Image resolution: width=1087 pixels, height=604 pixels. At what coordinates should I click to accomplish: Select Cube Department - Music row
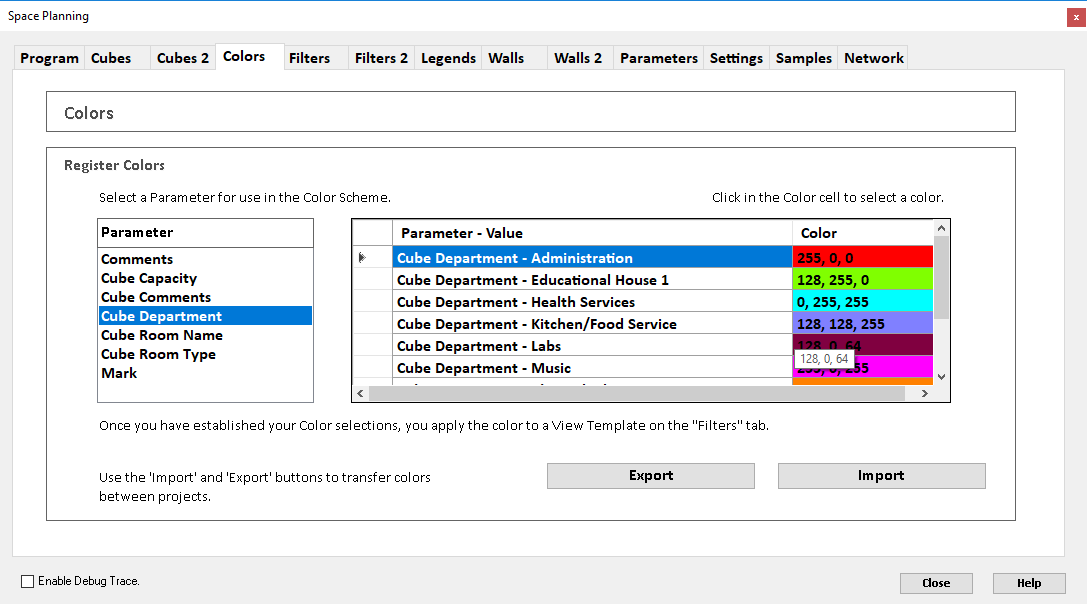(592, 368)
